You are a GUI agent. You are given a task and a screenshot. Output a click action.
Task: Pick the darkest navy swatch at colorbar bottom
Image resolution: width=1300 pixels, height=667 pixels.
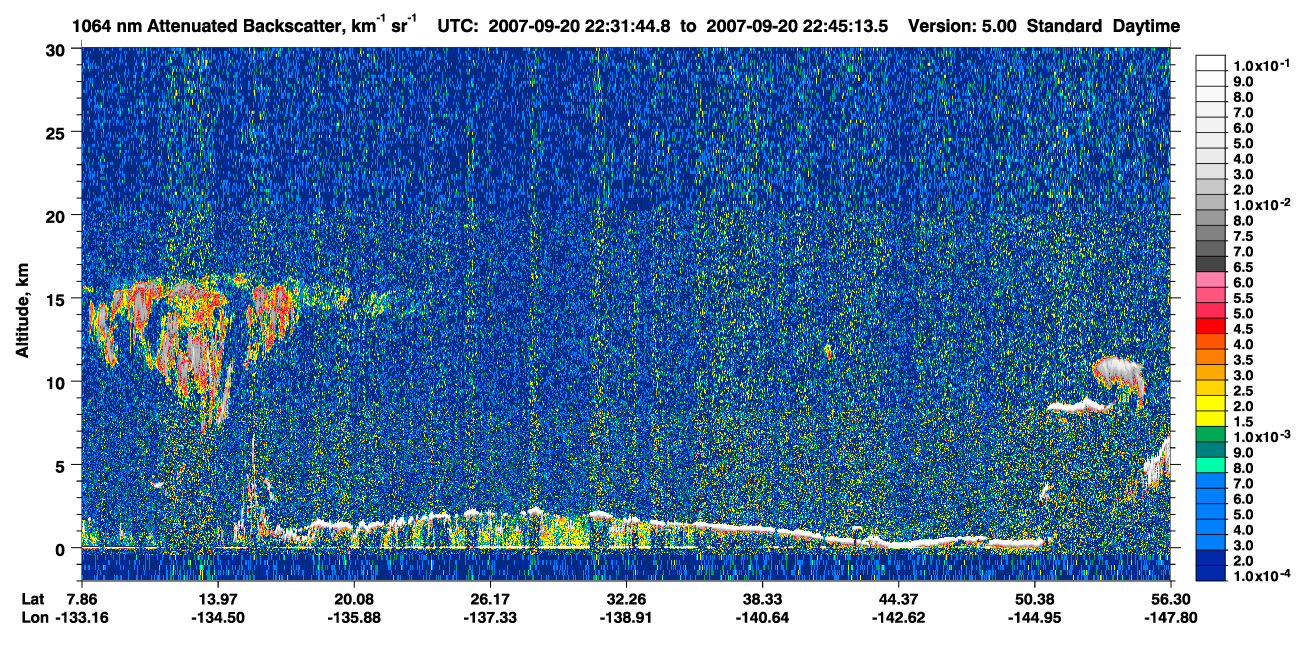pyautogui.click(x=1211, y=574)
